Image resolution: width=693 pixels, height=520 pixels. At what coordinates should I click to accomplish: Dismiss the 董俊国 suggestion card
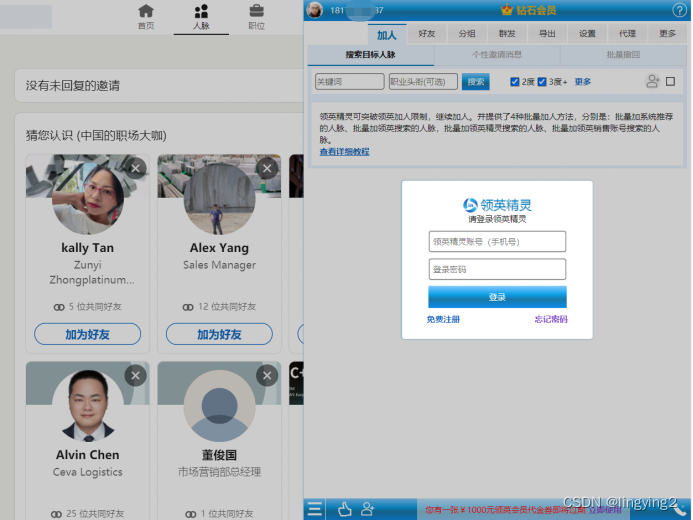coord(267,376)
